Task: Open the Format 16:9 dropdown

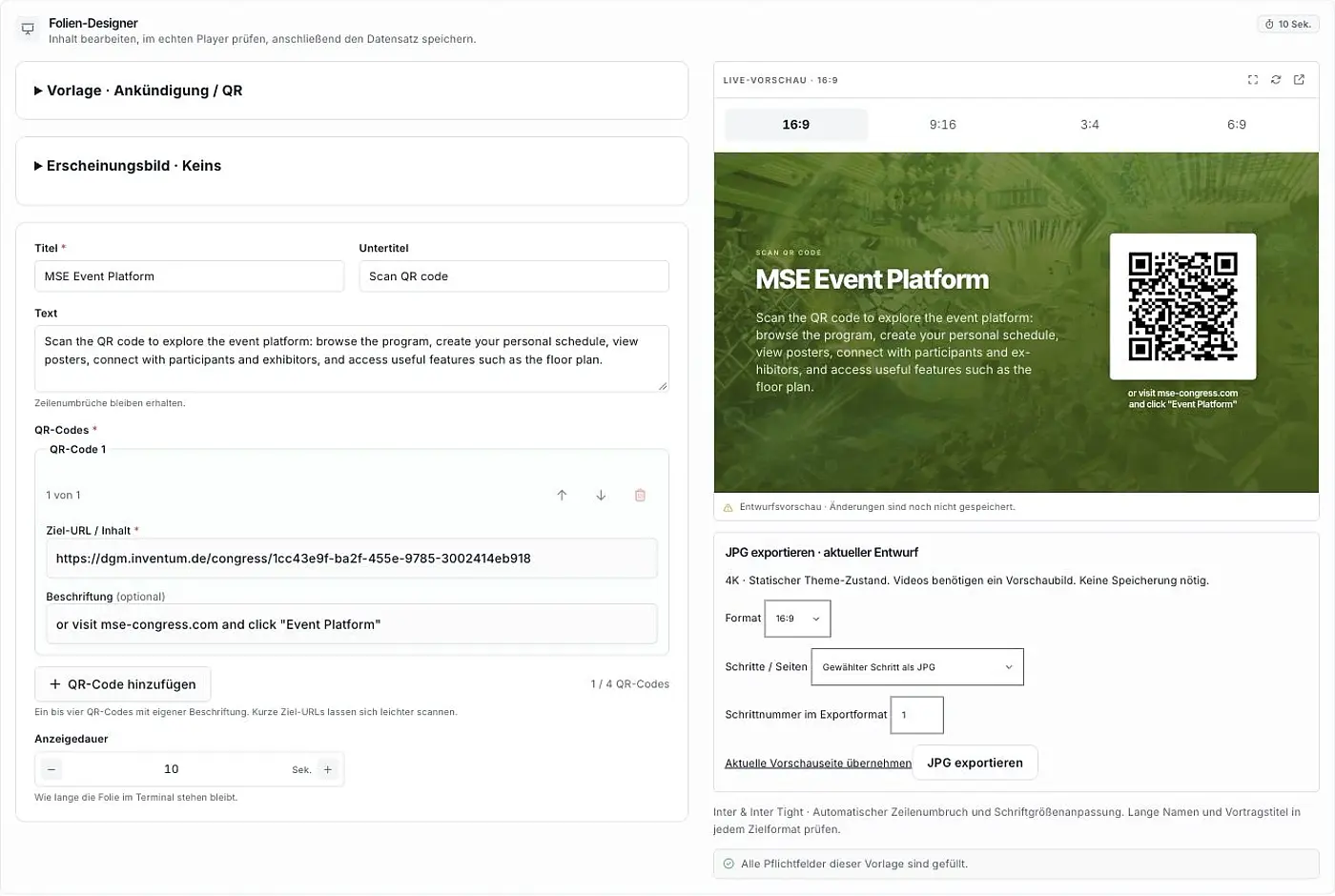Action: (x=797, y=619)
